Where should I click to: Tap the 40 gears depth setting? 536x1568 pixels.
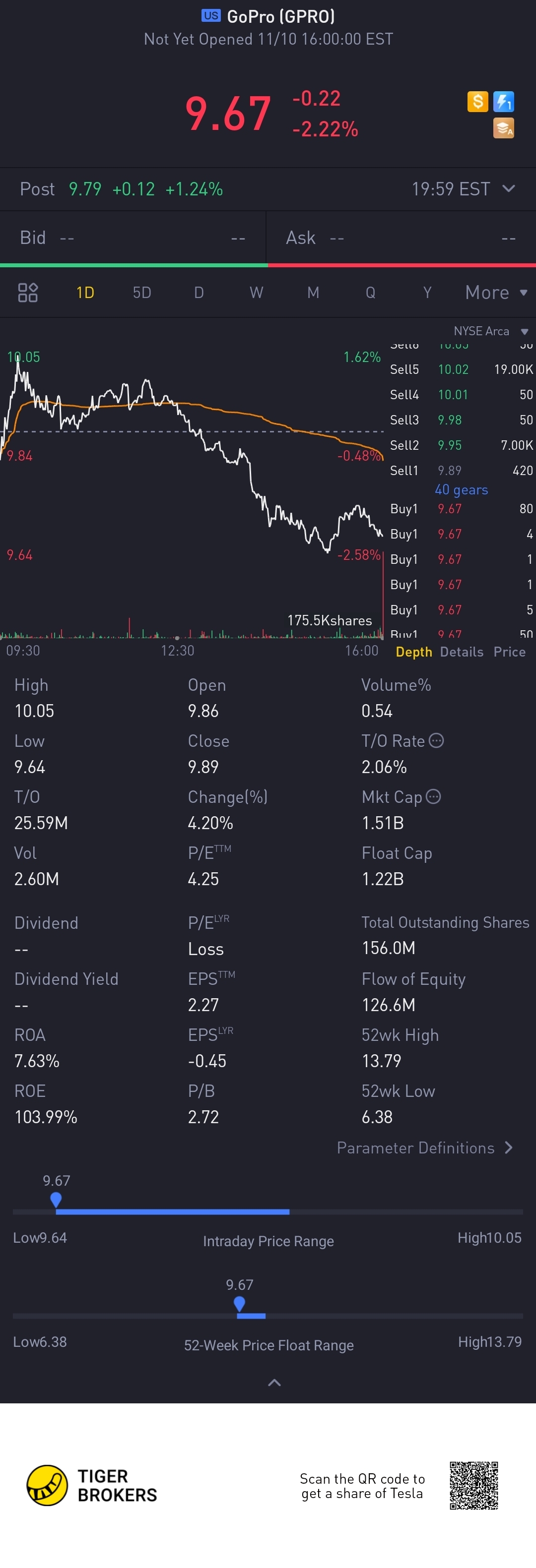(461, 490)
